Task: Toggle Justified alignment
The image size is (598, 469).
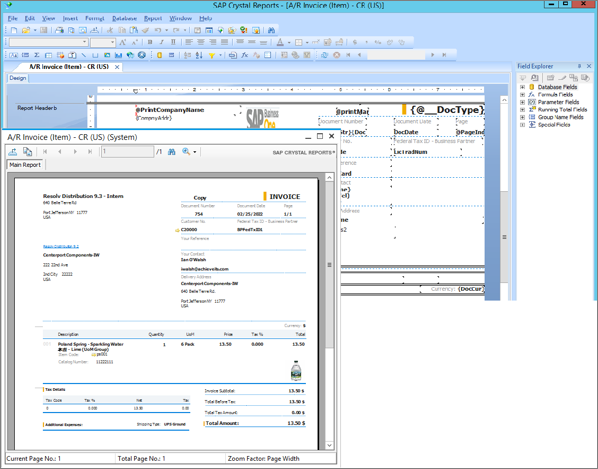Action: coord(224,42)
